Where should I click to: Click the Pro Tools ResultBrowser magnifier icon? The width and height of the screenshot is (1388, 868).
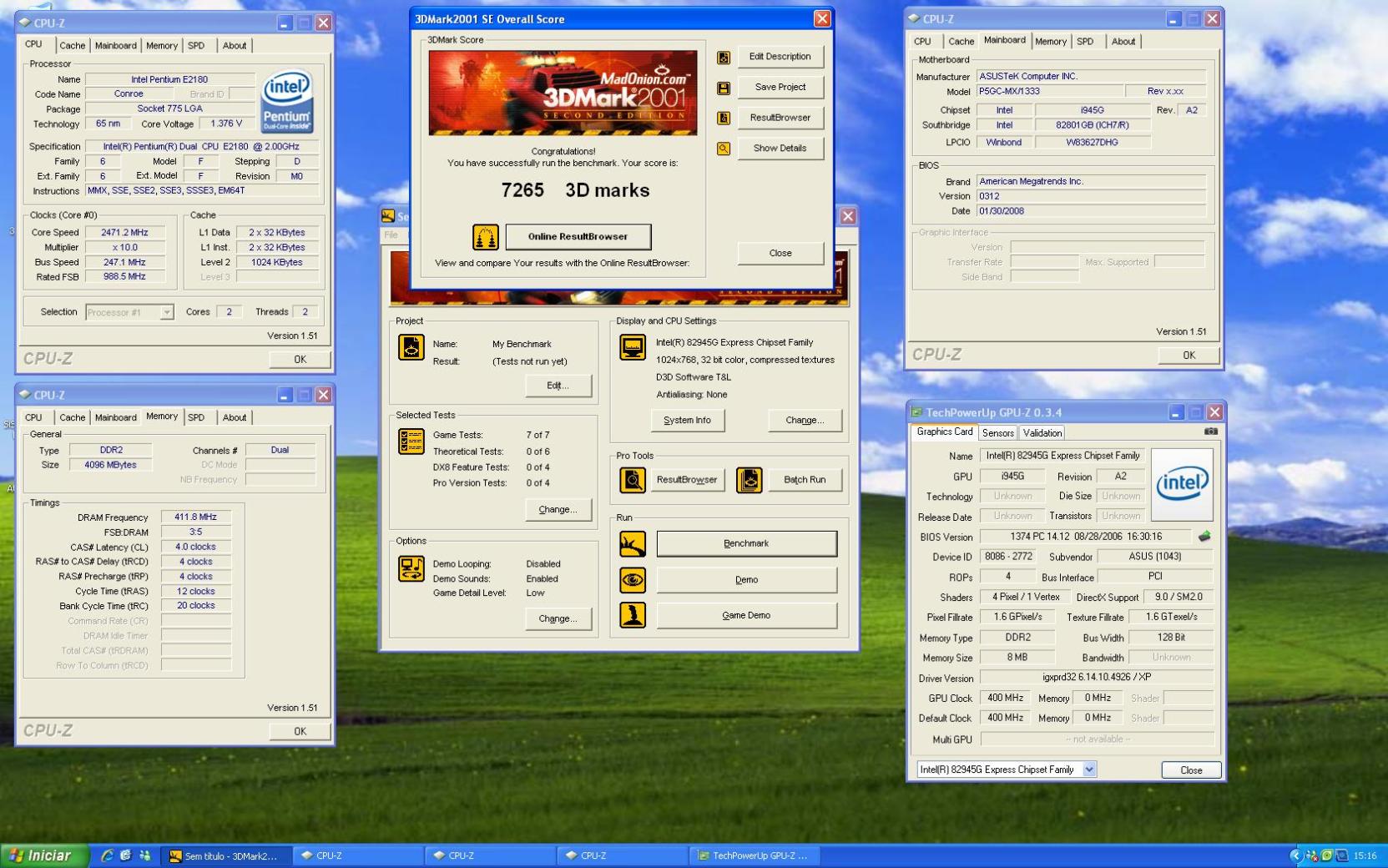click(633, 480)
